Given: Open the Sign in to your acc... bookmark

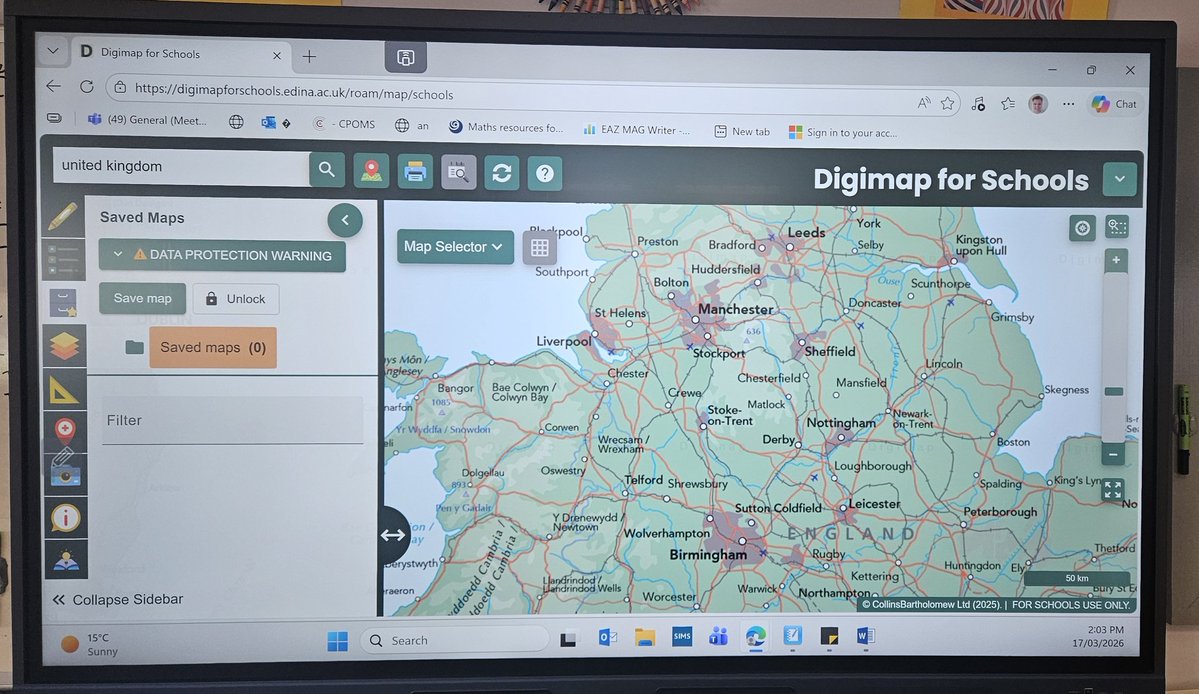Looking at the screenshot, I should coord(843,132).
